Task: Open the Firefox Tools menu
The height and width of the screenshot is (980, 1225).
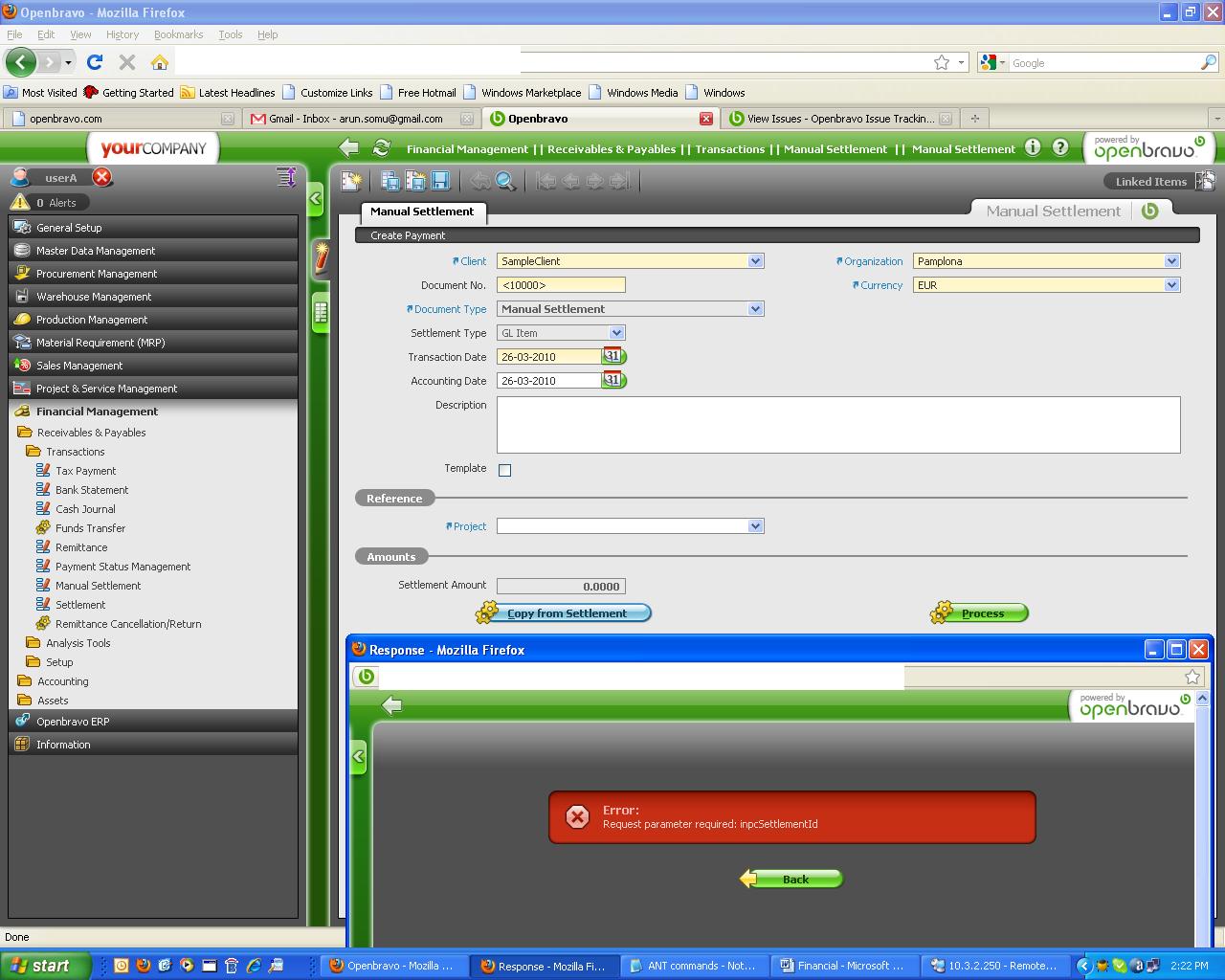Action: 230,34
